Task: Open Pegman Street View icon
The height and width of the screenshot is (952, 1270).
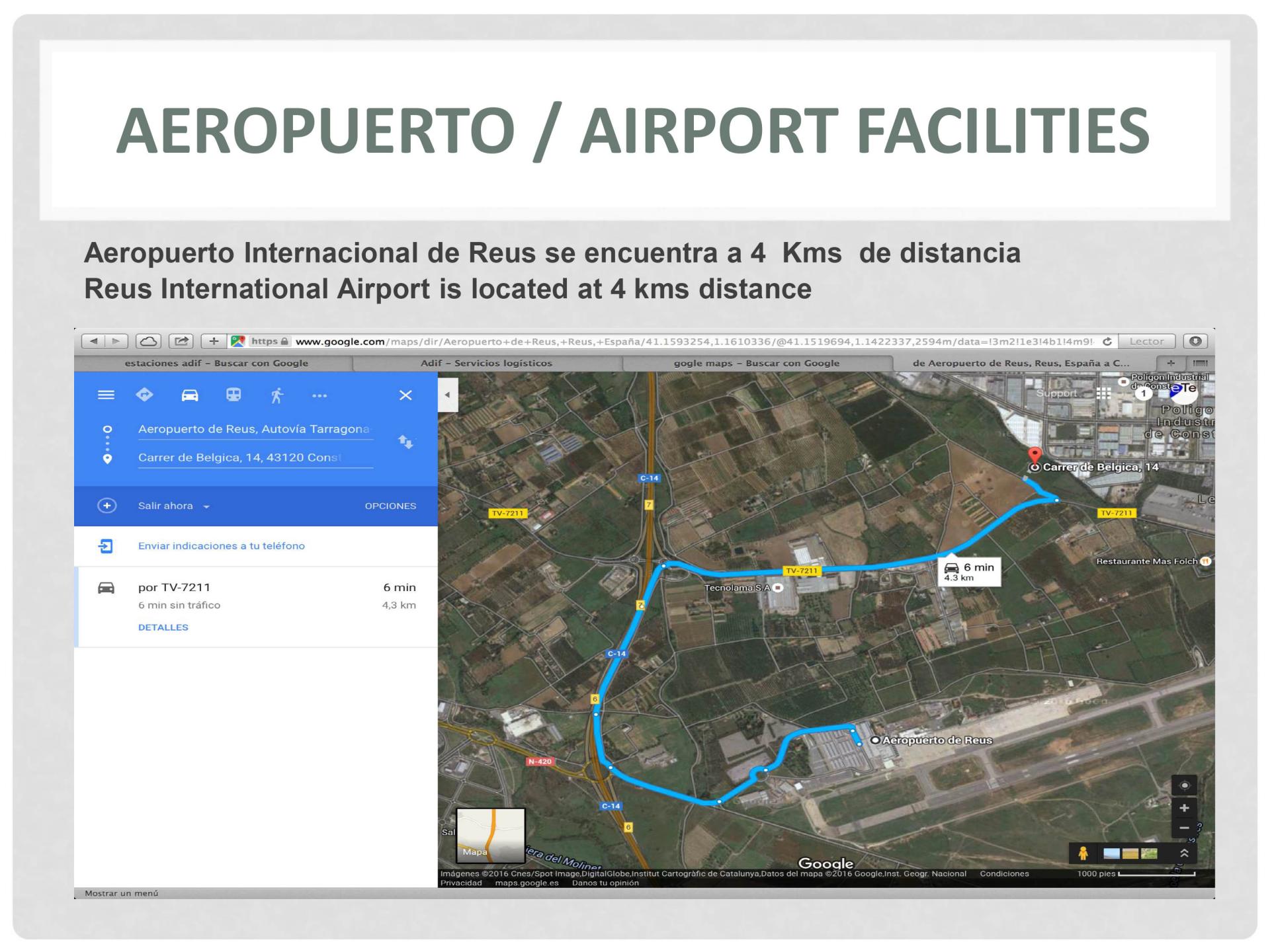Action: pos(1083,853)
